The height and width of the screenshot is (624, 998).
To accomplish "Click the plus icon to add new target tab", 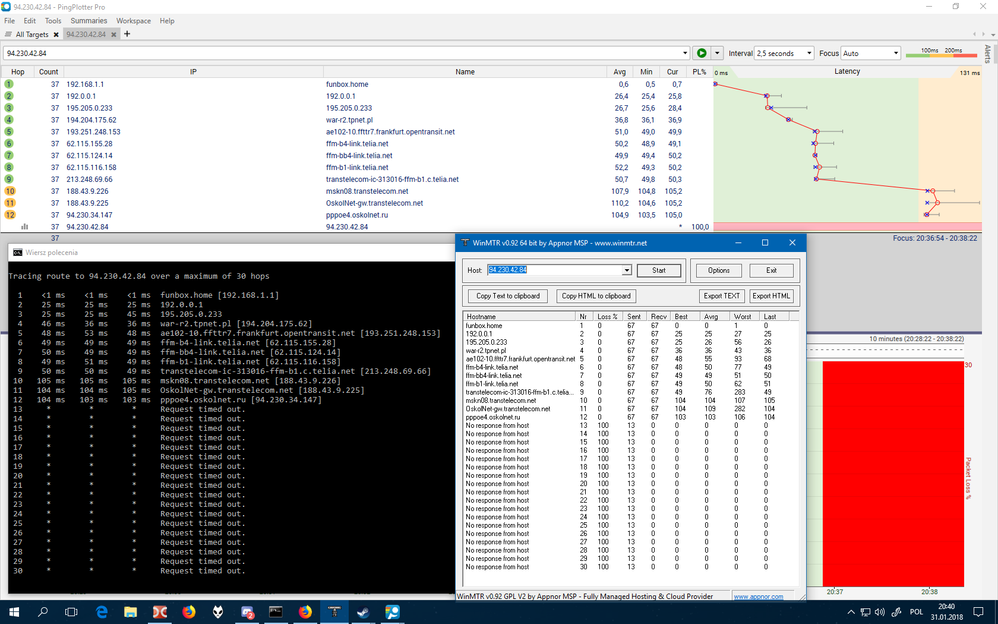I will (126, 33).
